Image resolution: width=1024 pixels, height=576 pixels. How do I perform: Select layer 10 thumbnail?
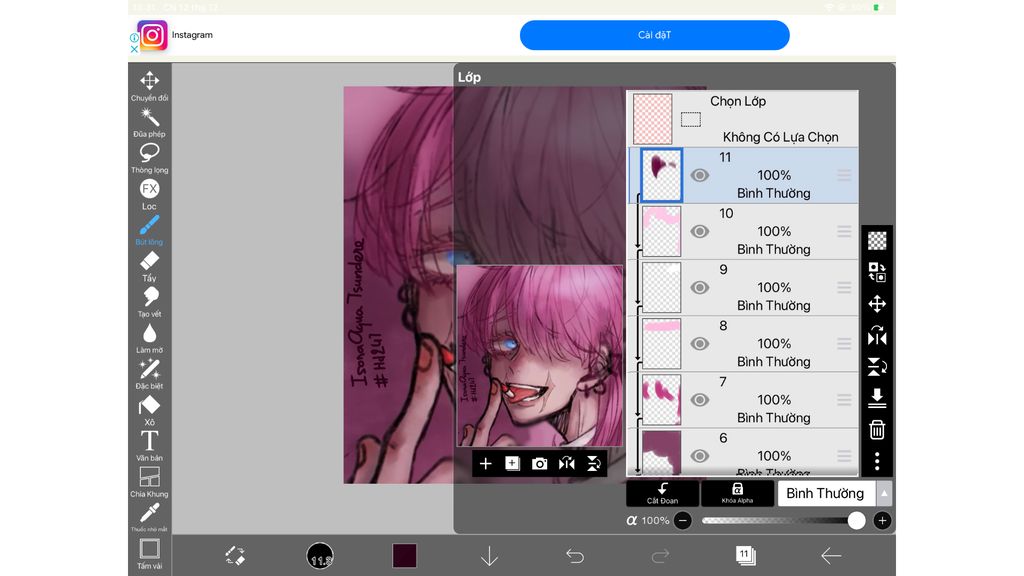pyautogui.click(x=662, y=231)
